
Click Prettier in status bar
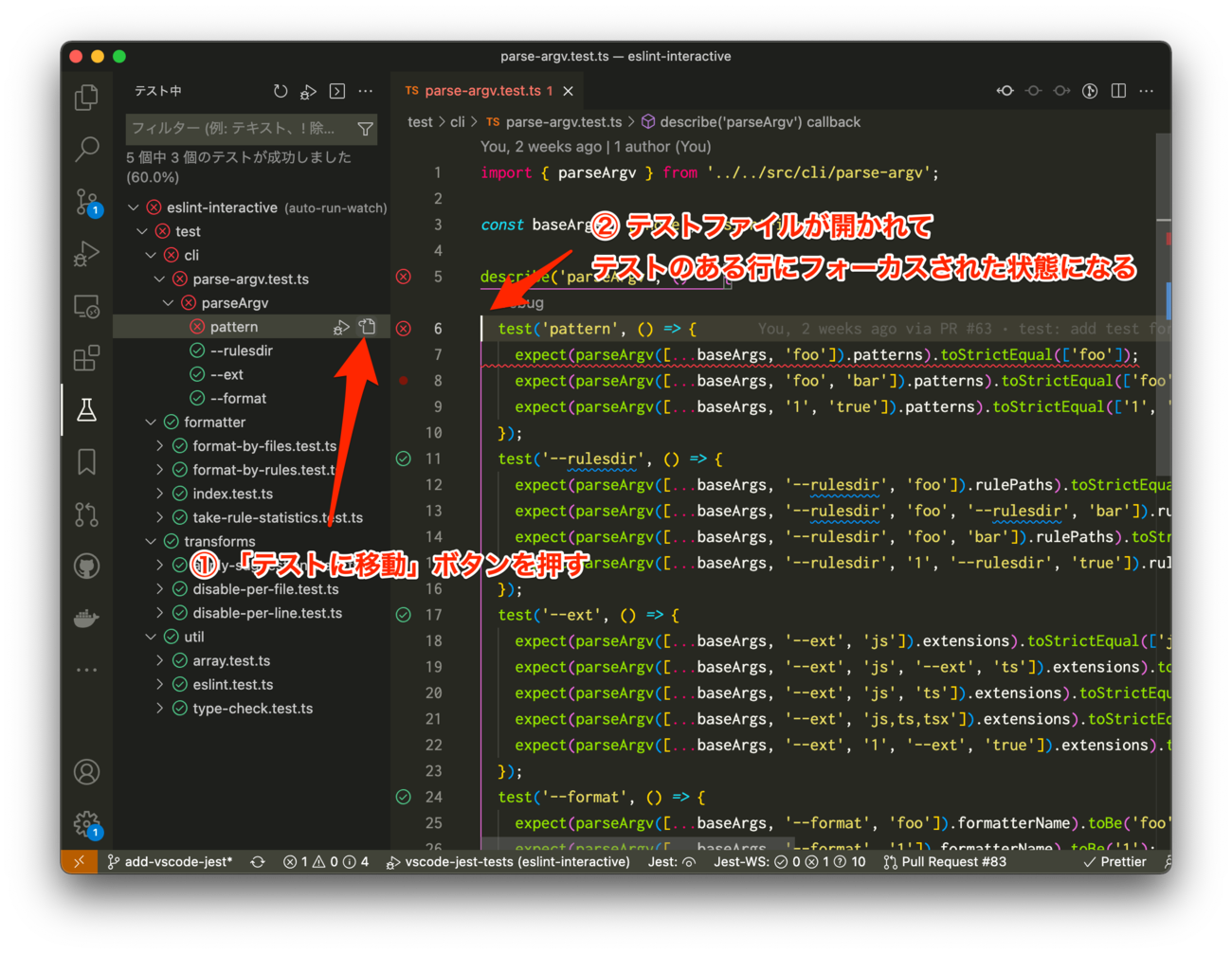coord(1114,862)
